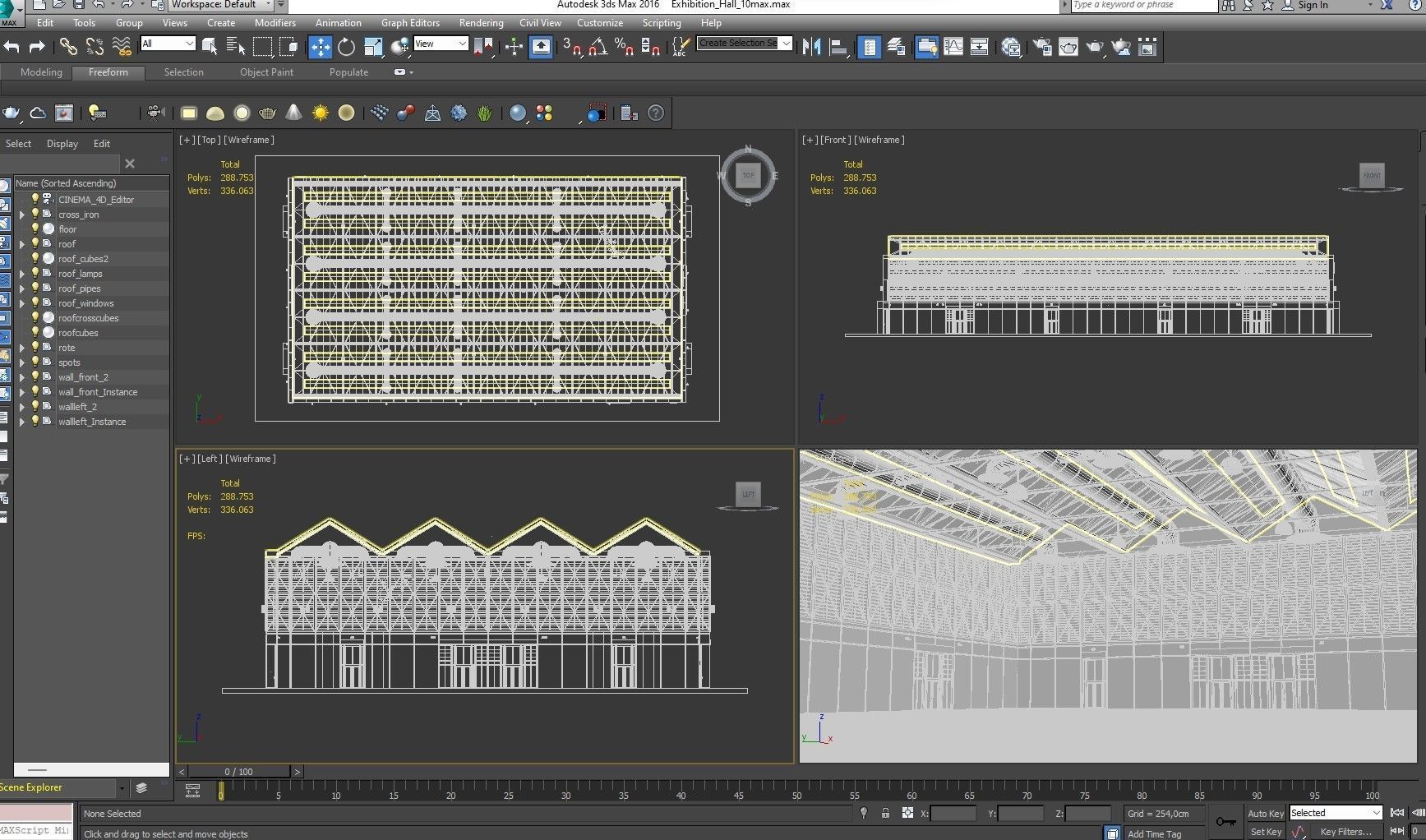Screen dimensions: 1426x840
Task: Click the Key Filters button
Action: pos(1346,832)
